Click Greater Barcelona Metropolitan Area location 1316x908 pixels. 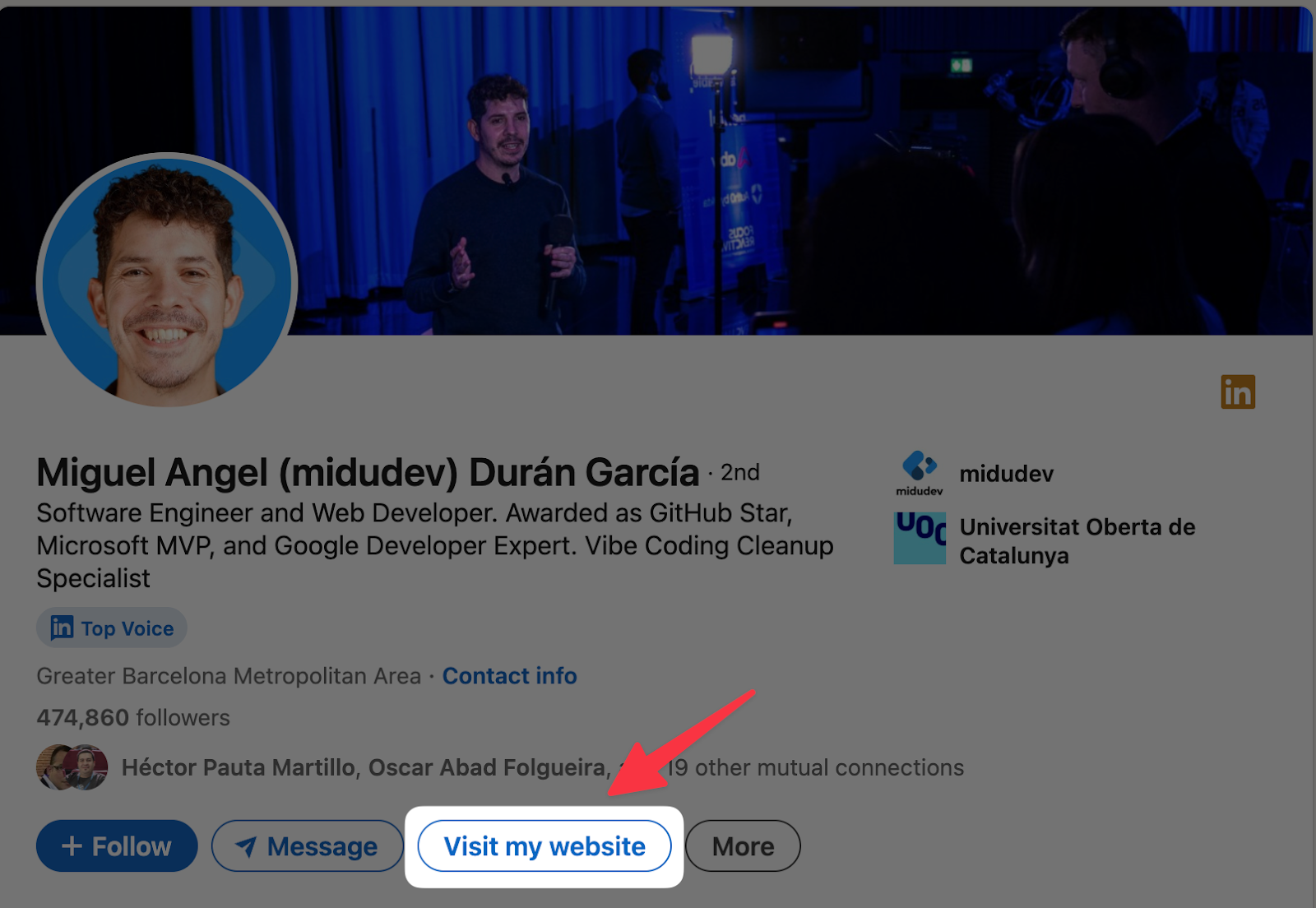227,676
